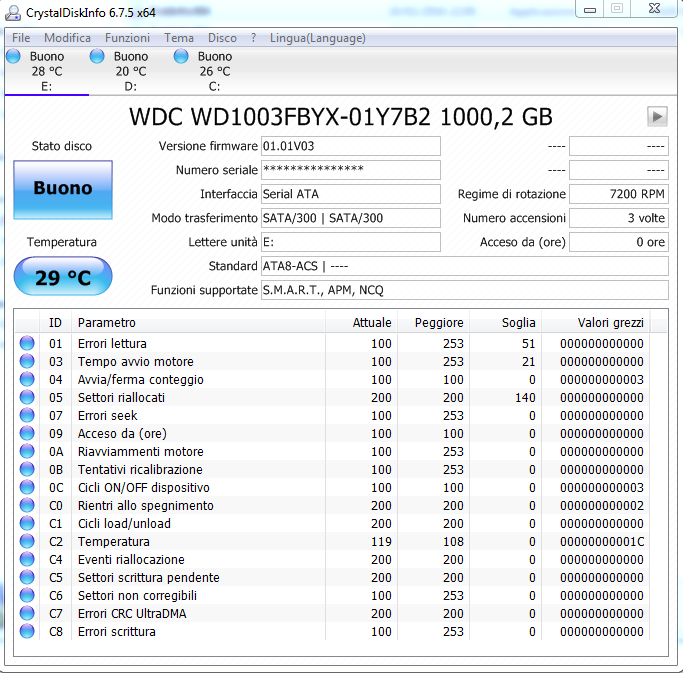
Task: Open the Funzioni menu
Action: [x=127, y=38]
